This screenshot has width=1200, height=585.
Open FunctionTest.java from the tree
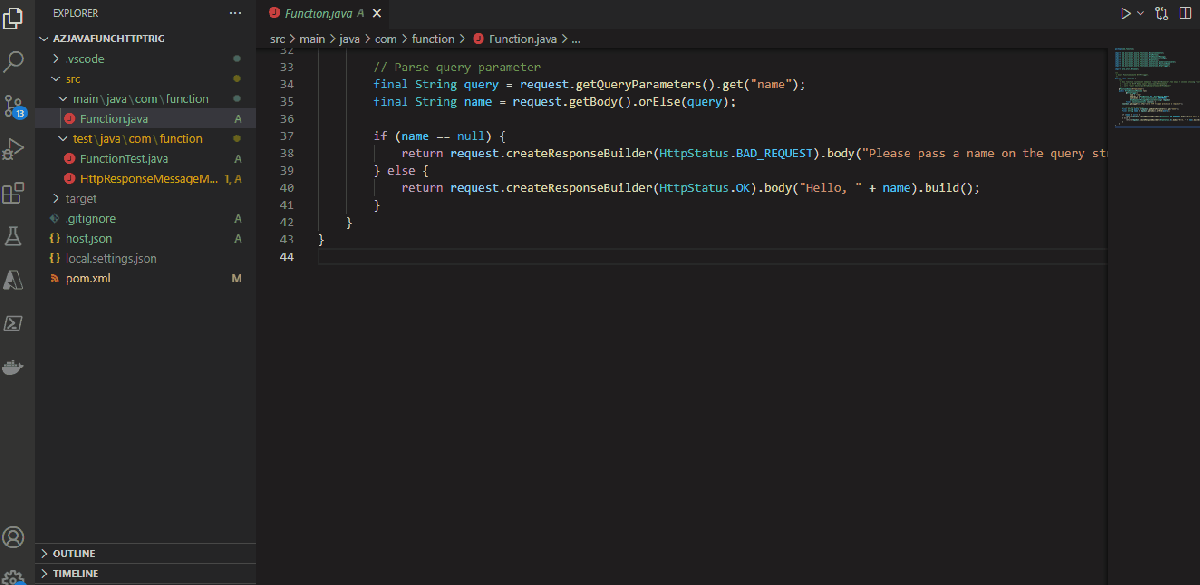146,159
